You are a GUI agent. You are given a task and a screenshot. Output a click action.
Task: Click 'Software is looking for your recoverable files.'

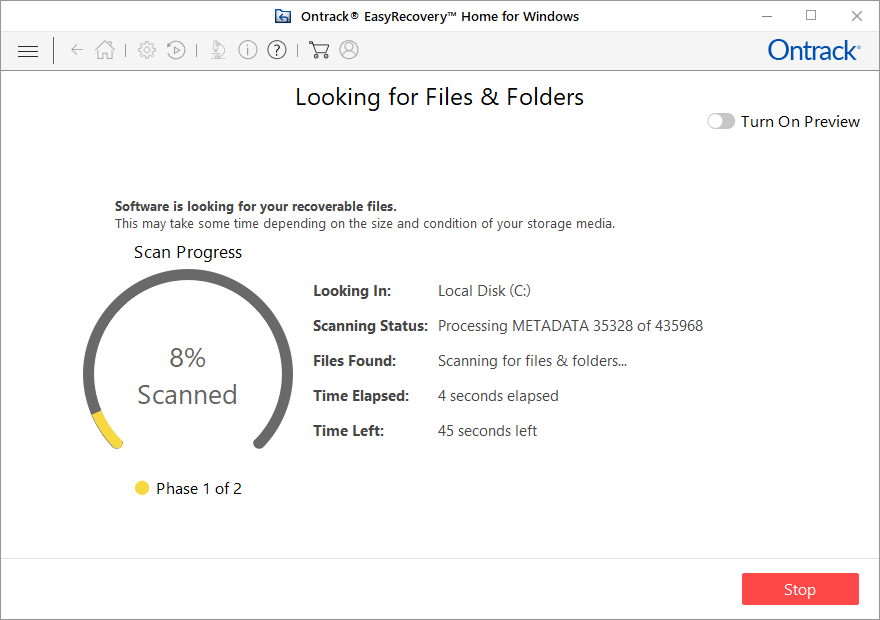pos(256,206)
